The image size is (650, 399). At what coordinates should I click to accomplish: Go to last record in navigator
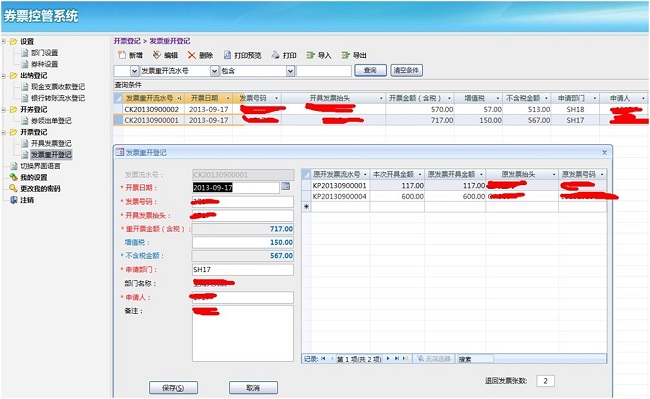tap(396, 358)
